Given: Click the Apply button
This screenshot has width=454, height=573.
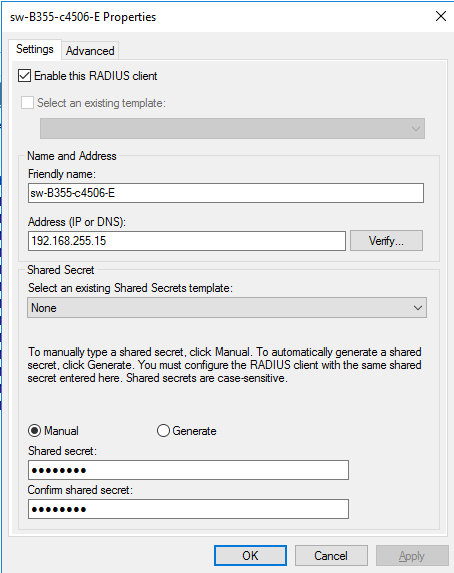Looking at the screenshot, I should tap(412, 556).
